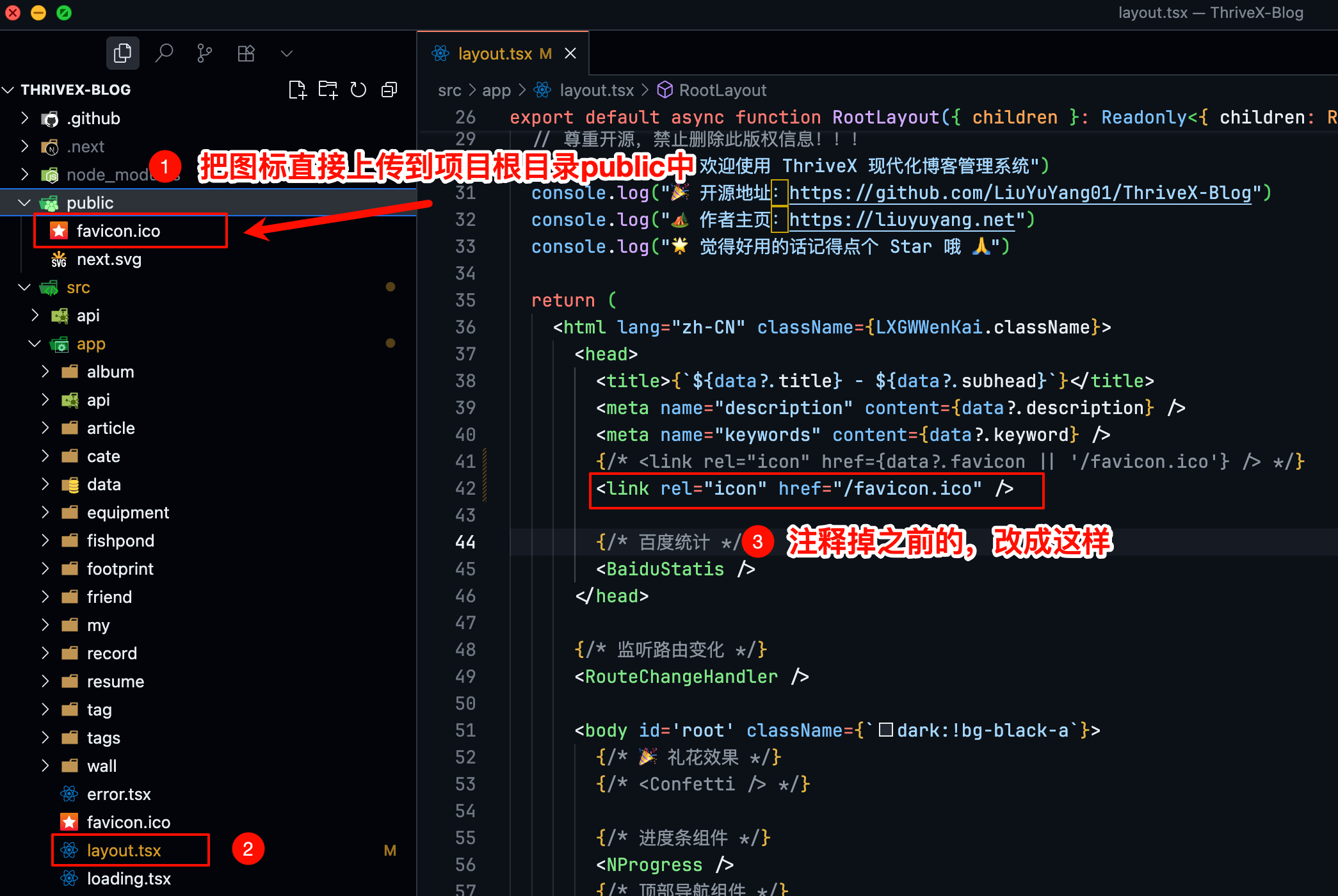Click layout.tsx in the breadcrumb
1338x896 pixels.
pyautogui.click(x=597, y=90)
